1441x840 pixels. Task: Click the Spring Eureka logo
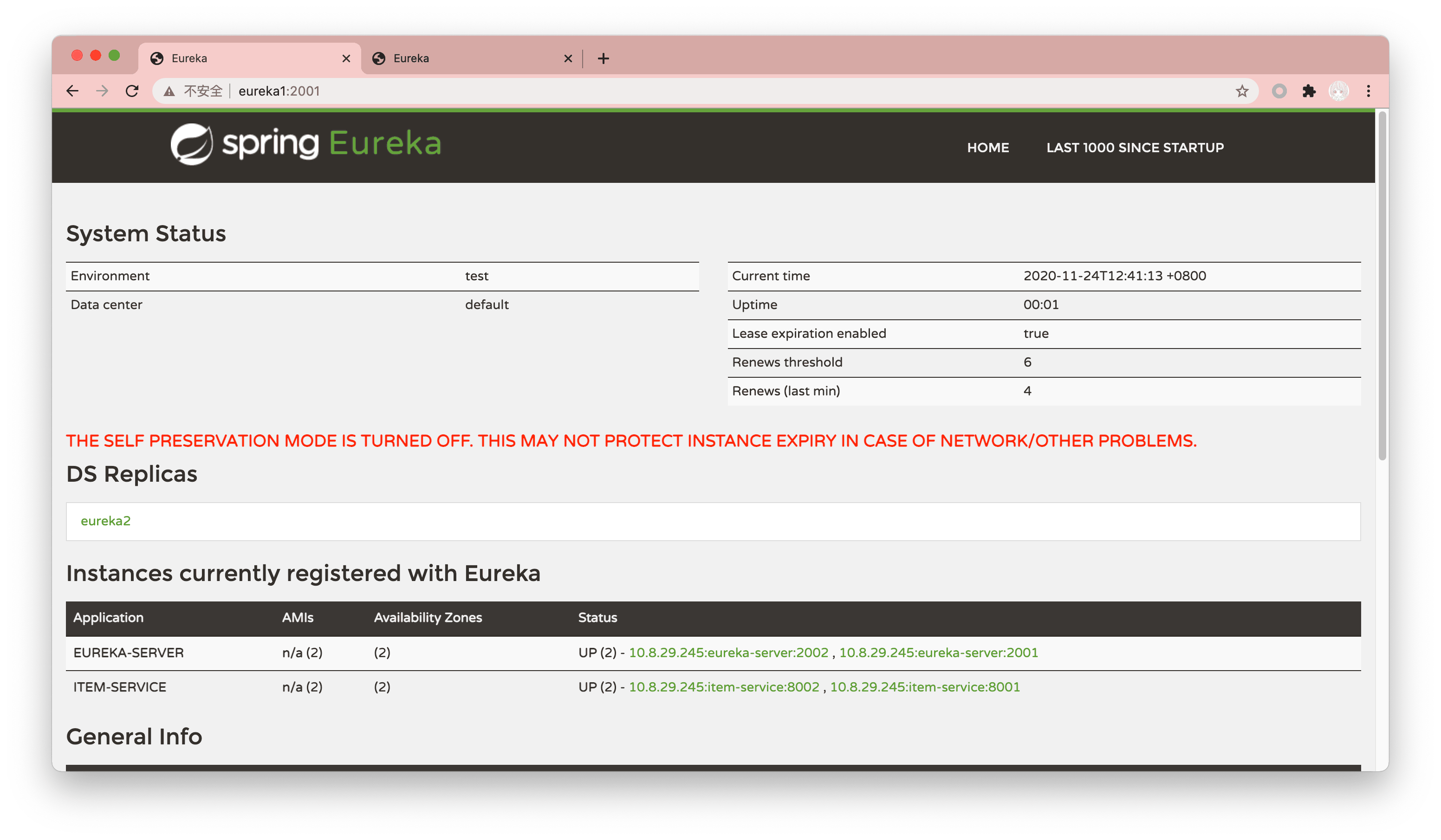(306, 144)
